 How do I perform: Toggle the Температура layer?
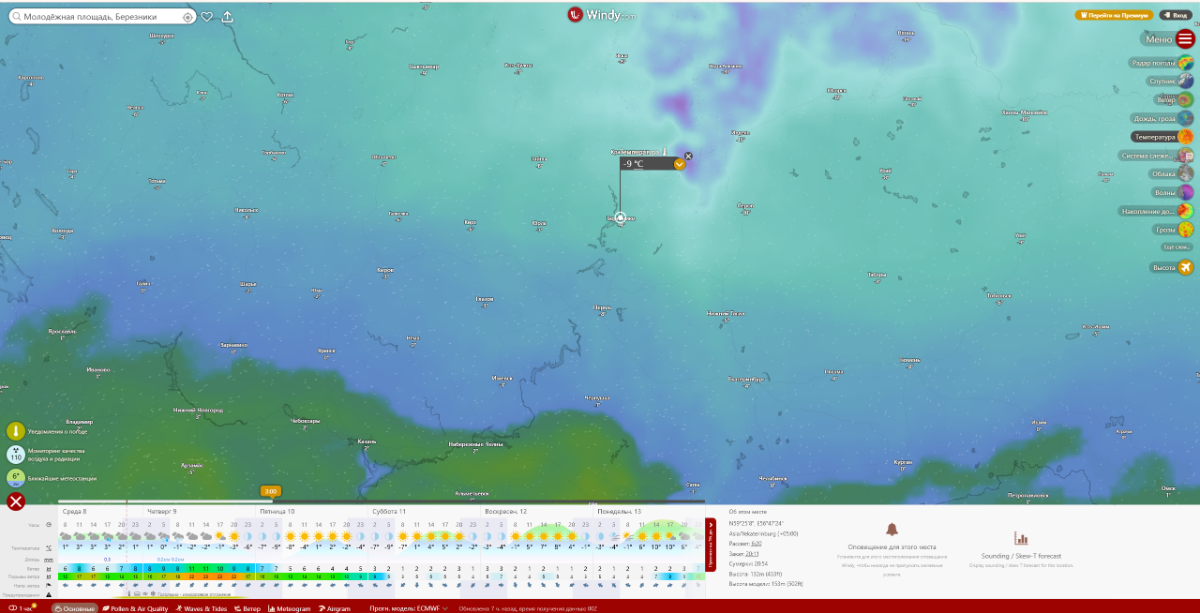(x=1185, y=136)
